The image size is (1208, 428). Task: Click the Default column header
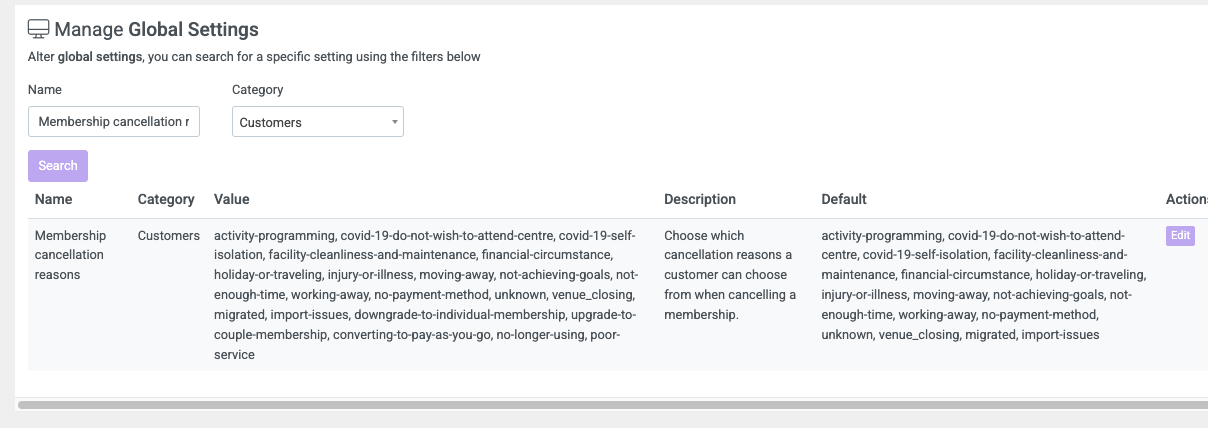point(844,199)
